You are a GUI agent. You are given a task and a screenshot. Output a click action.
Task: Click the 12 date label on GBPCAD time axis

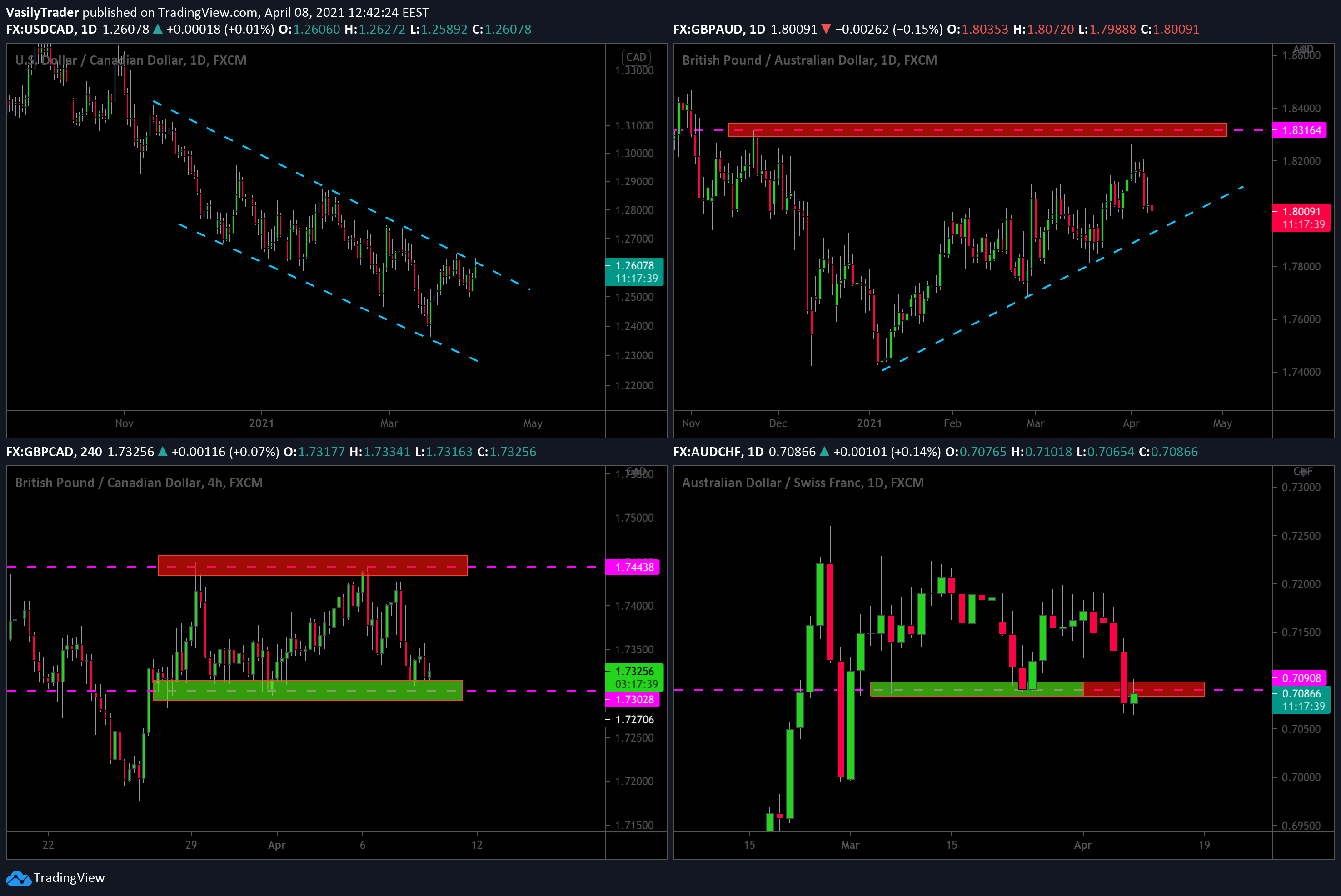[x=477, y=845]
